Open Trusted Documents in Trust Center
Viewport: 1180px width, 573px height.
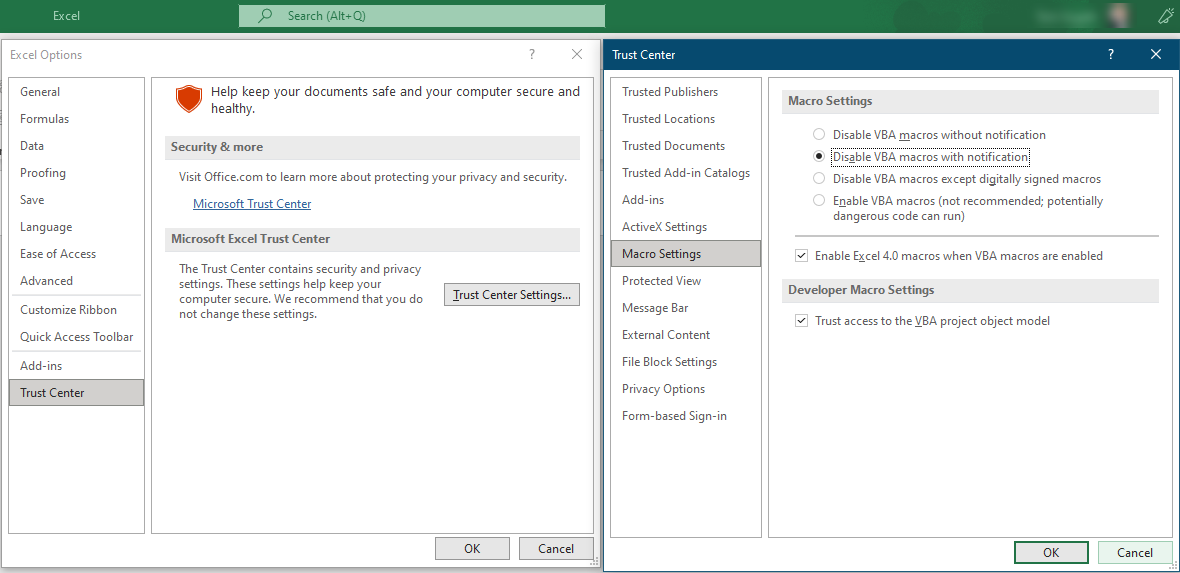(686, 146)
